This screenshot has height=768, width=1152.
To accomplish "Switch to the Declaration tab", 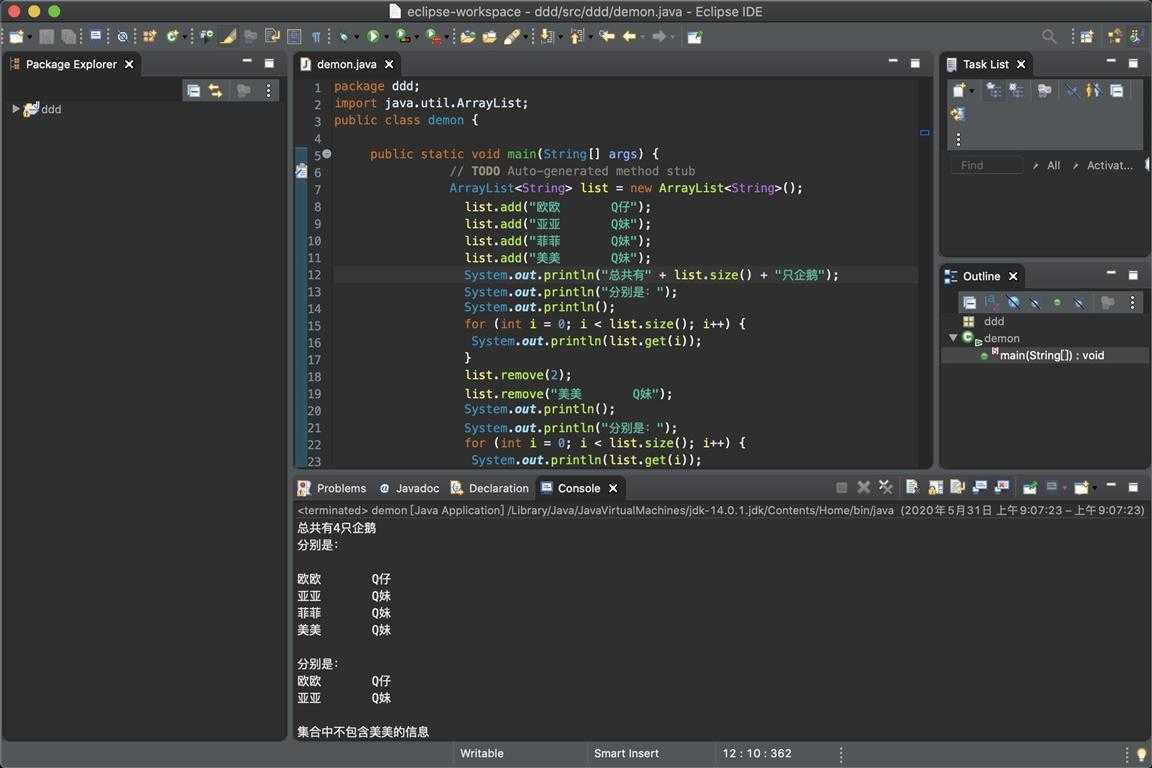I will click(489, 488).
